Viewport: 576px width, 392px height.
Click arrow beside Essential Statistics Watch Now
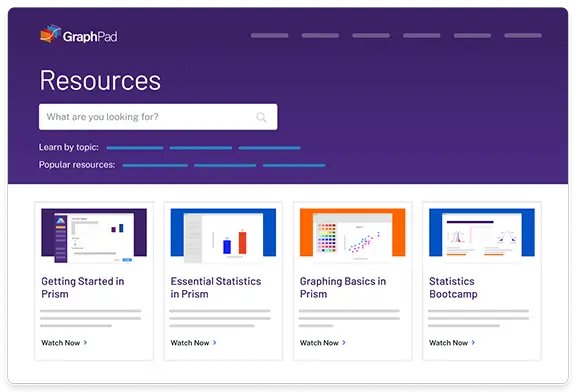click(x=215, y=342)
